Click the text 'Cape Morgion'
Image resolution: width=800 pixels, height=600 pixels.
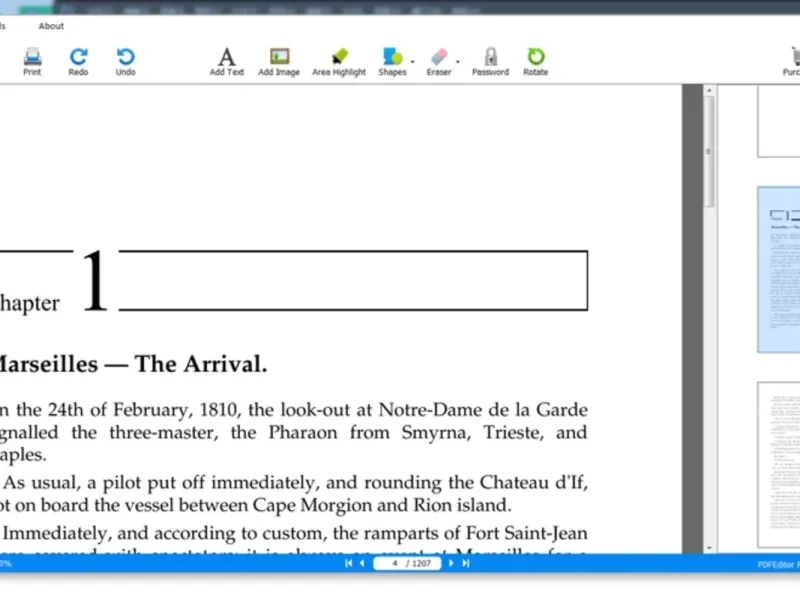[x=312, y=505]
